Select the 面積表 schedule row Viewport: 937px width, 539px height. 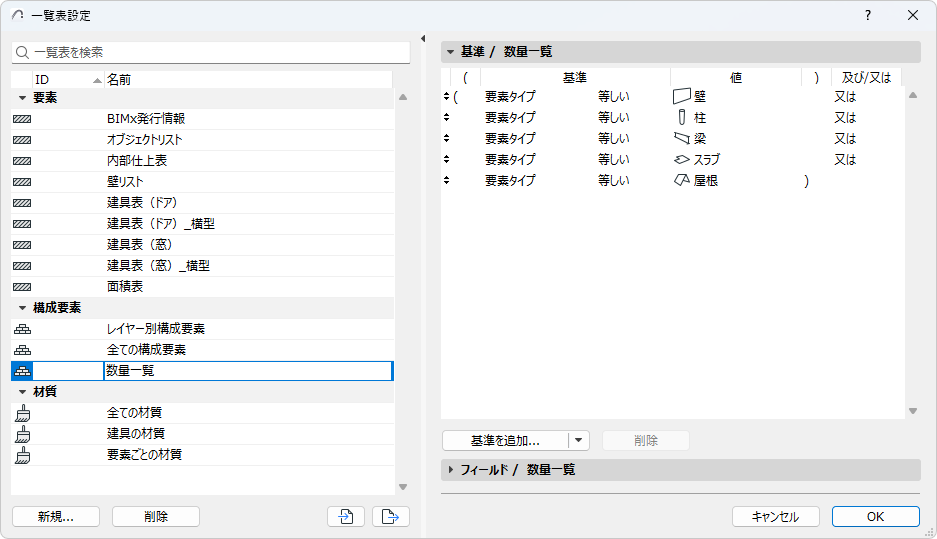[x=203, y=287]
